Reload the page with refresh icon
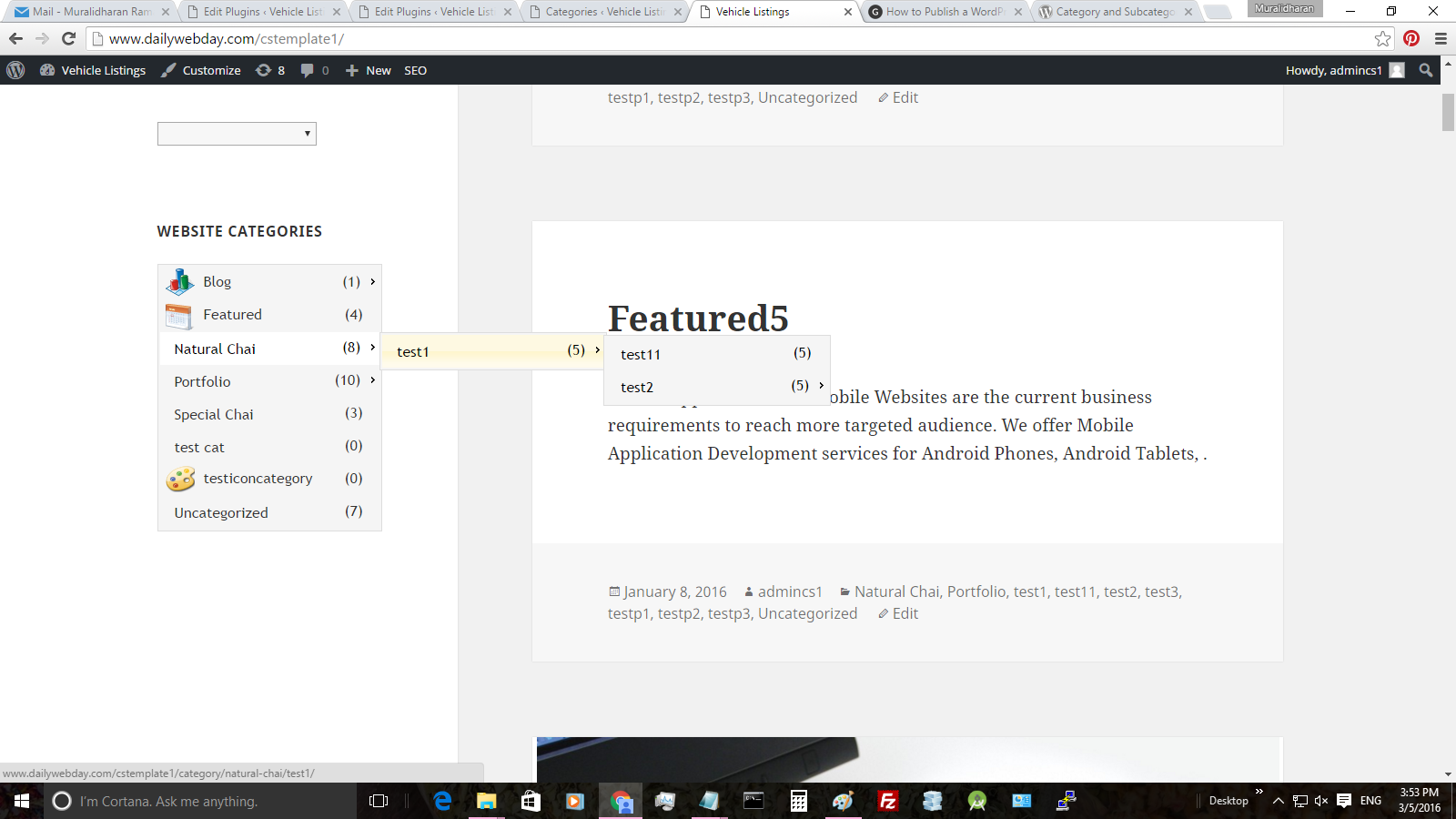Screen dimensions: 1456x819 tap(68, 38)
